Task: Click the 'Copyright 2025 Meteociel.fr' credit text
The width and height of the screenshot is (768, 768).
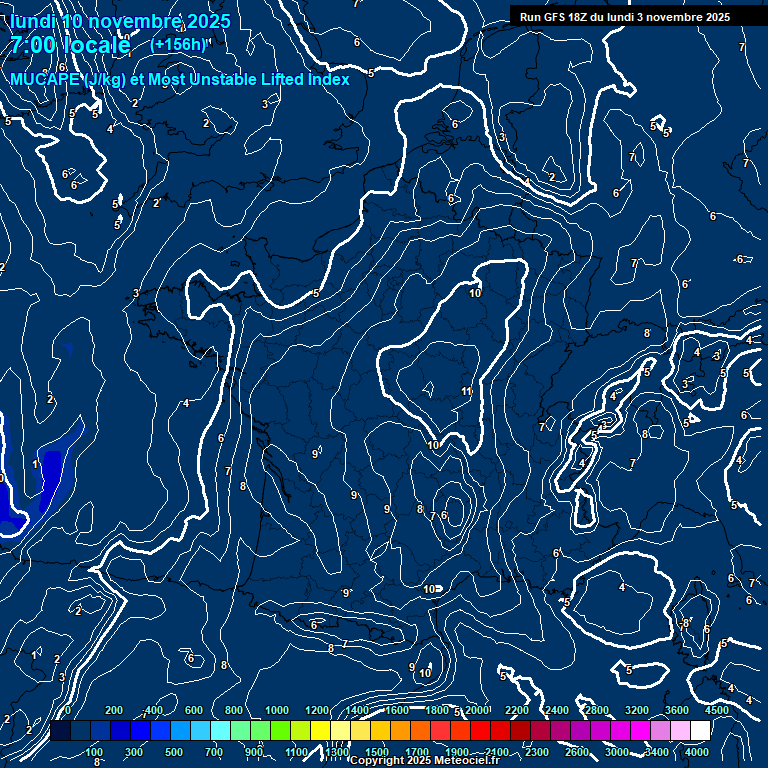Action: [x=425, y=760]
